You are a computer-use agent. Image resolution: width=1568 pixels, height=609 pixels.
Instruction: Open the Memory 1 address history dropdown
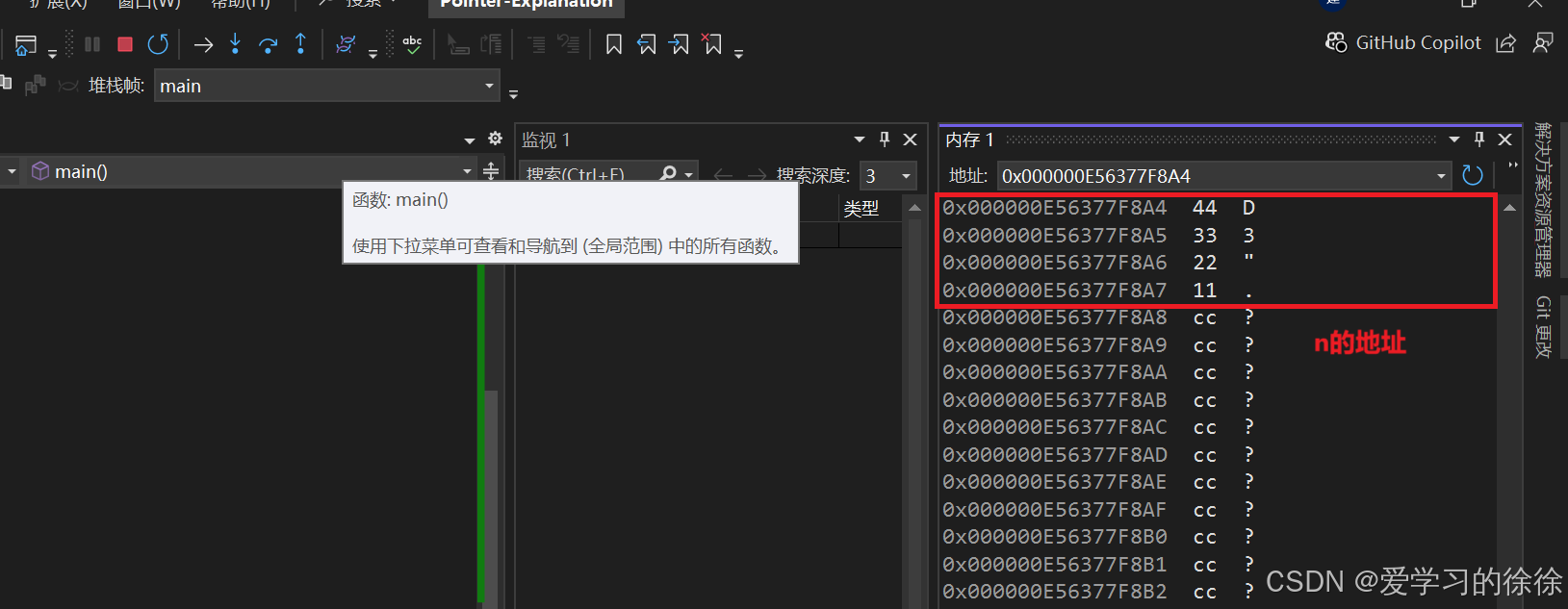click(x=1441, y=176)
